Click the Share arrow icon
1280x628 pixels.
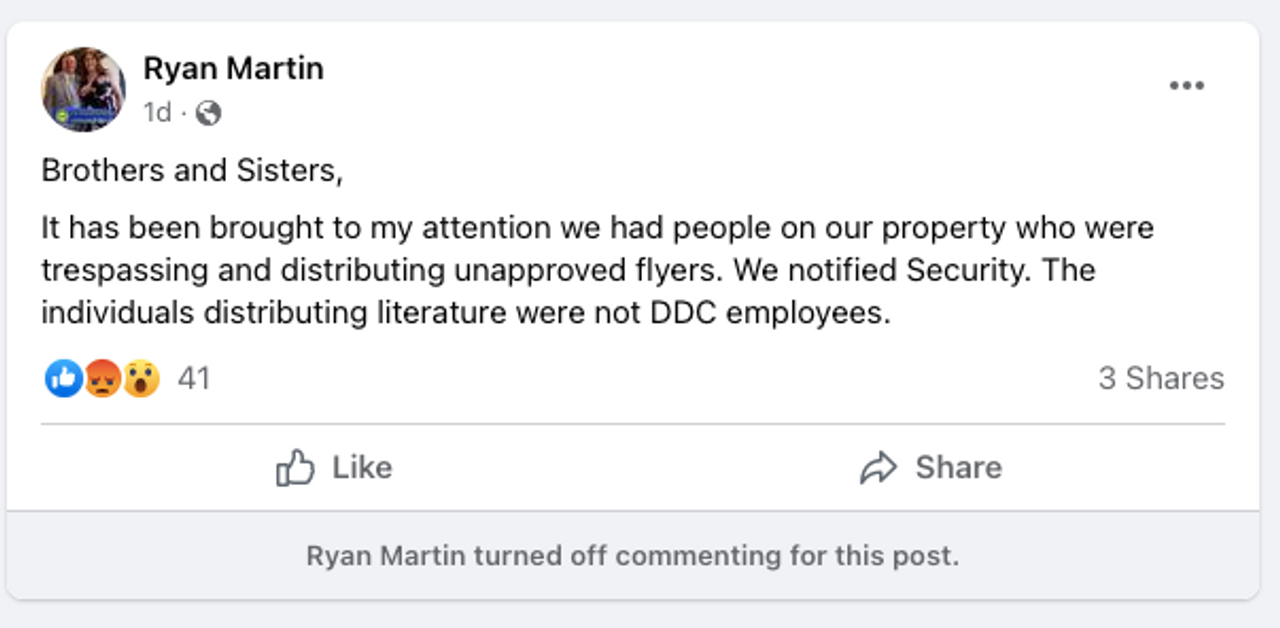click(x=878, y=467)
